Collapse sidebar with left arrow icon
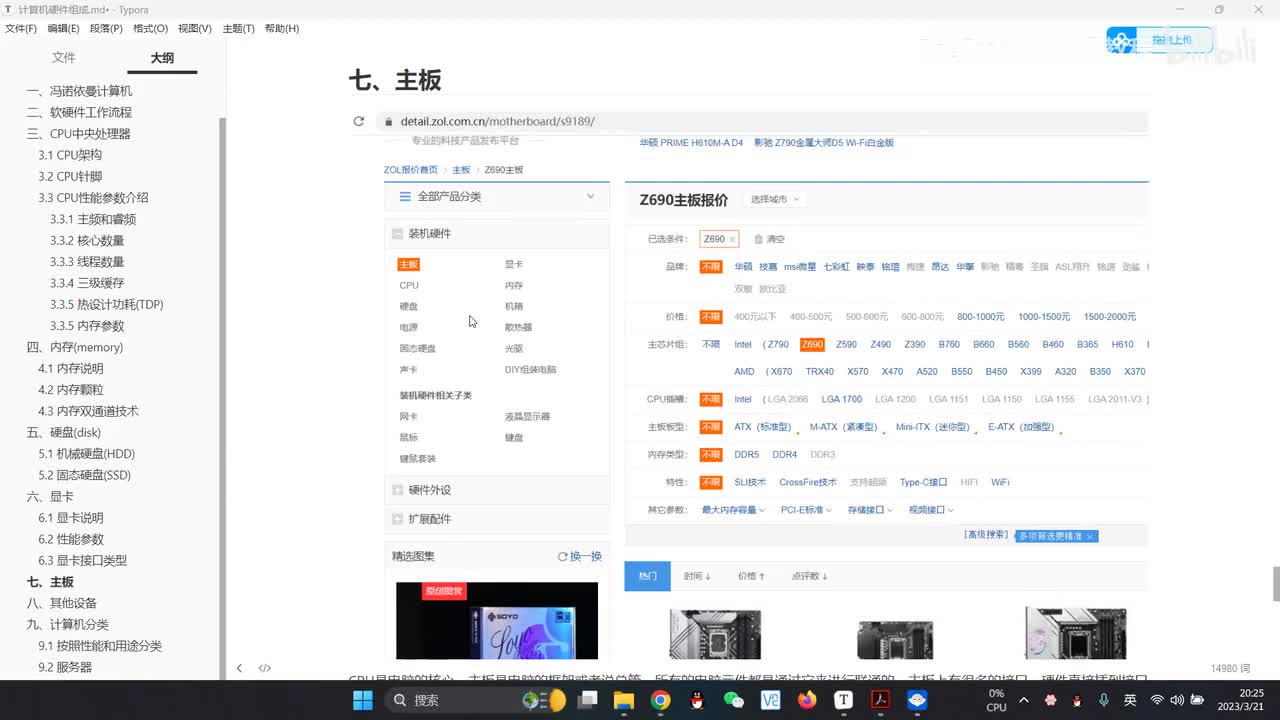The image size is (1280, 720). pos(239,668)
